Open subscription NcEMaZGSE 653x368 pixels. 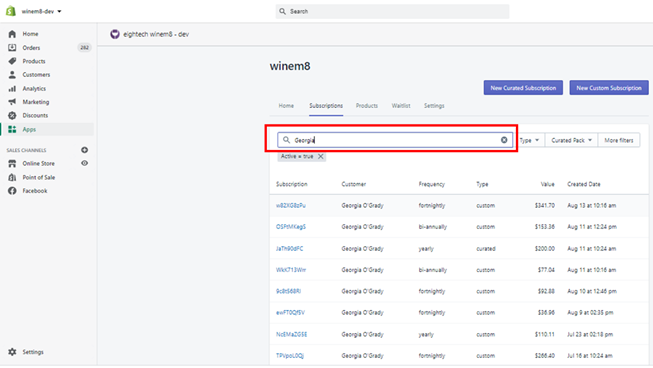pyautogui.click(x=292, y=334)
